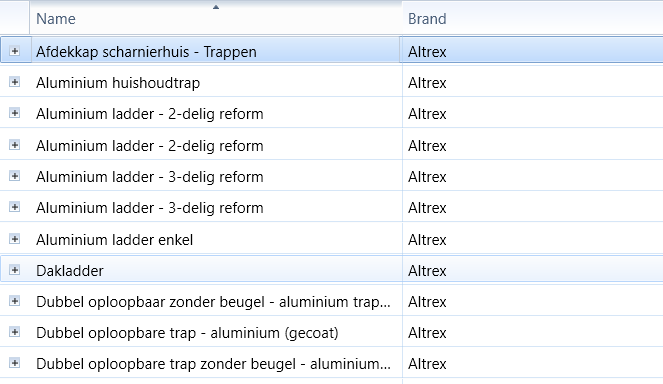
Task: Expand the Dubbel oploopbare trap (gecoat) row
Action: tap(14, 332)
